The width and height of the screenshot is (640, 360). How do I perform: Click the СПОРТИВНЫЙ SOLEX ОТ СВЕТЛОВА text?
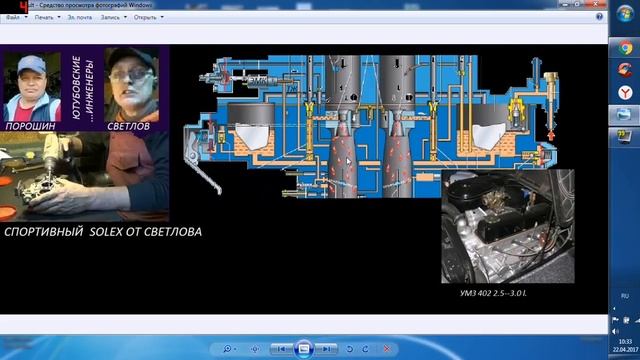click(103, 232)
